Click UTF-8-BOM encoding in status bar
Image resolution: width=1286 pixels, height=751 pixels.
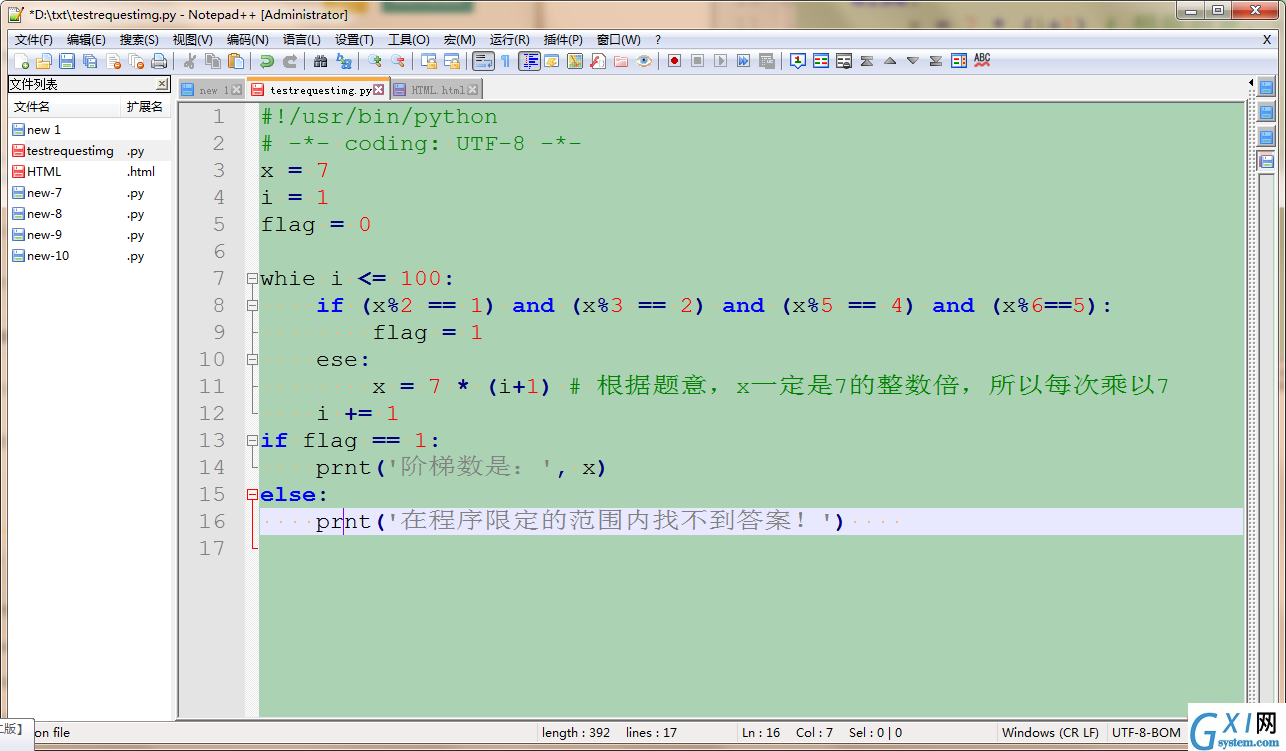[x=1145, y=733]
